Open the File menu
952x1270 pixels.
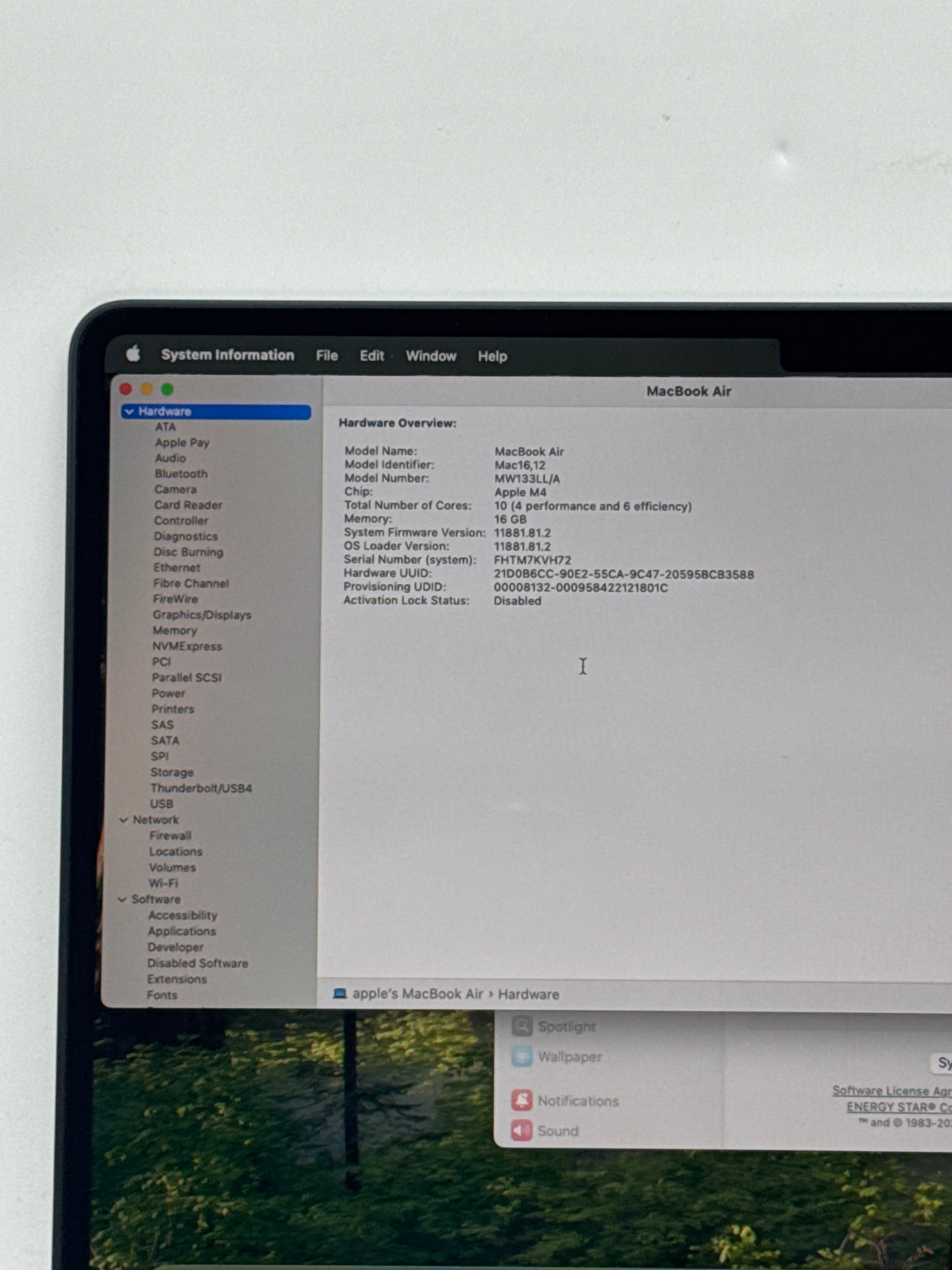326,356
